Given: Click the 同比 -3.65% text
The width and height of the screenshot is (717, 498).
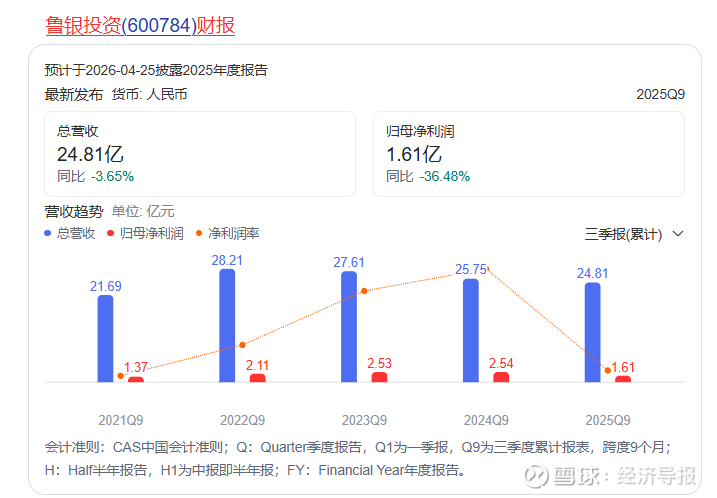Looking at the screenshot, I should (95, 176).
